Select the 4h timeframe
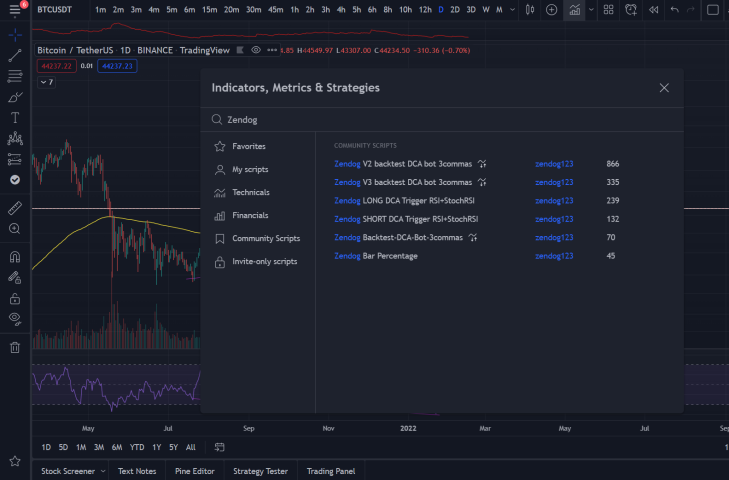Screen dimensions: 729x480 [341, 10]
